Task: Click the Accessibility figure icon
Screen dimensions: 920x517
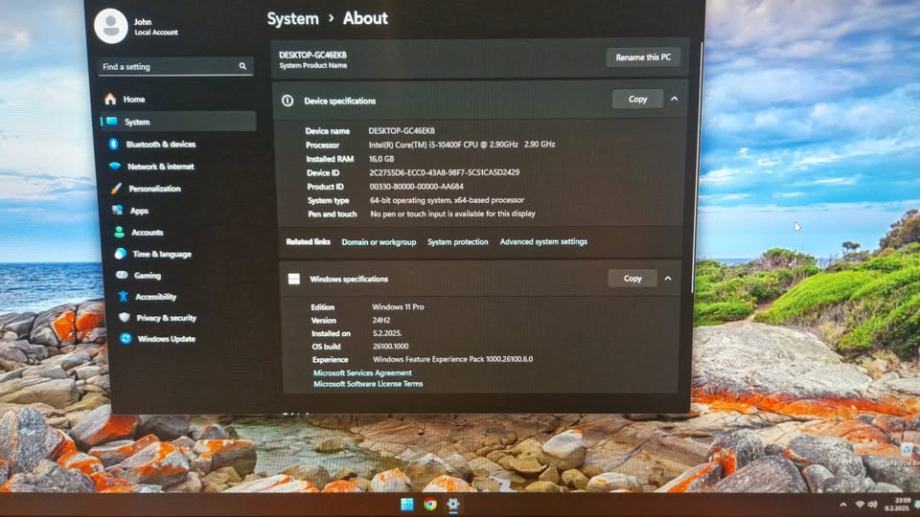Action: pos(123,296)
